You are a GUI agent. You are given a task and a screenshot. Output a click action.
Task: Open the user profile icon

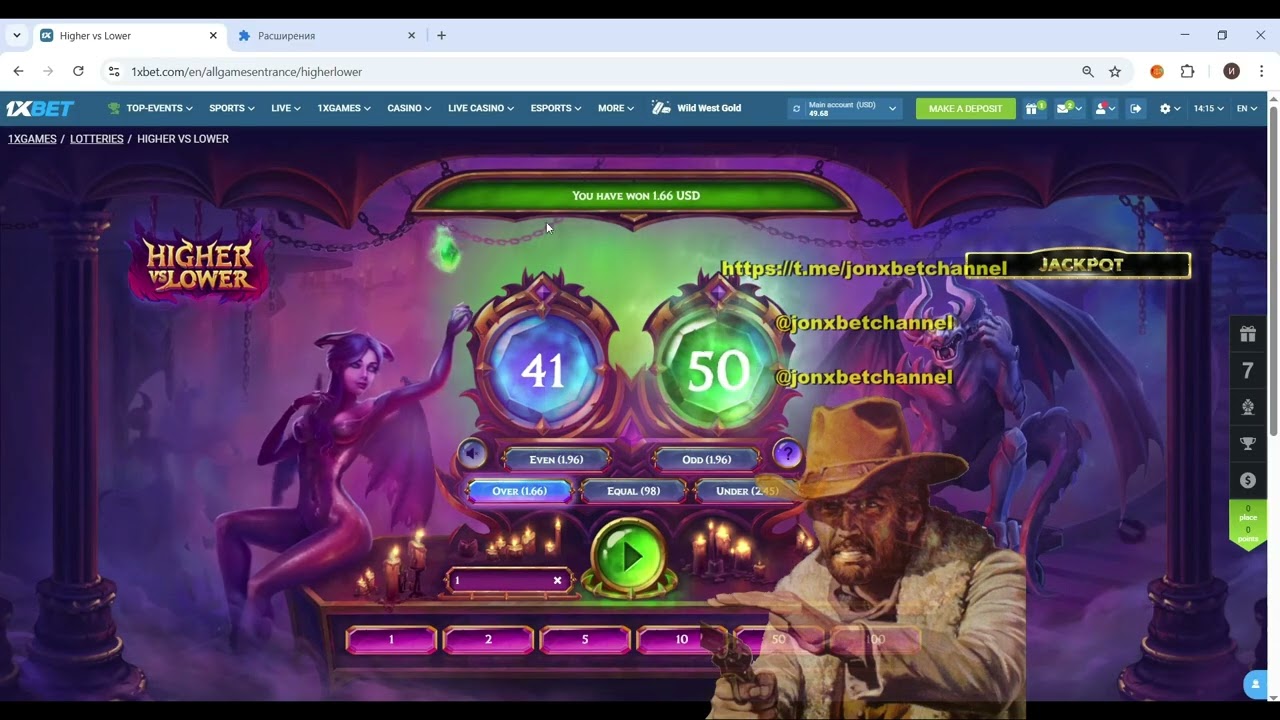(x=1104, y=108)
